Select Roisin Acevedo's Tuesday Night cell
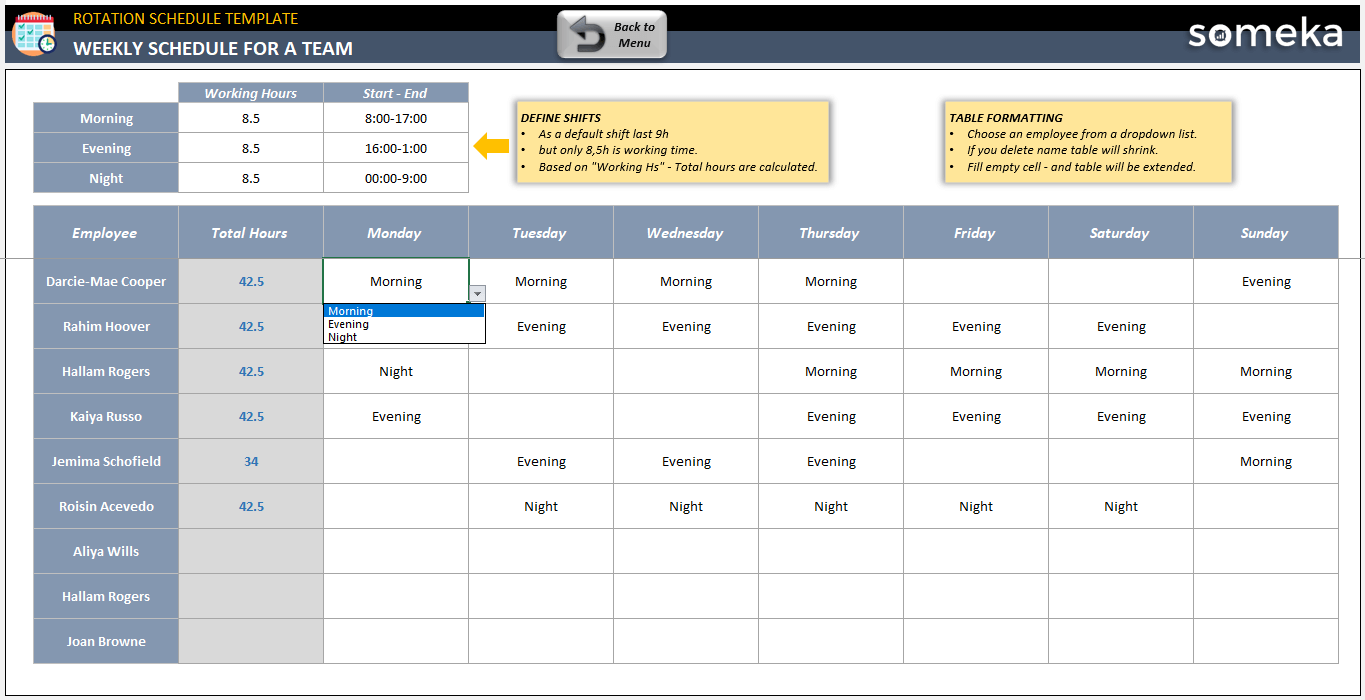 coord(541,506)
